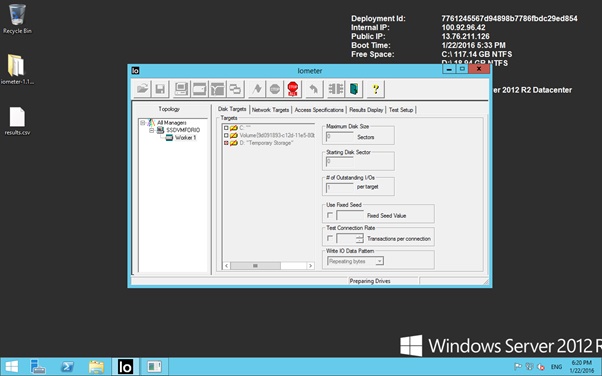Screen dimensions: 602x376
Task: Click the Preparing Drives status bar text
Action: [x=370, y=281]
